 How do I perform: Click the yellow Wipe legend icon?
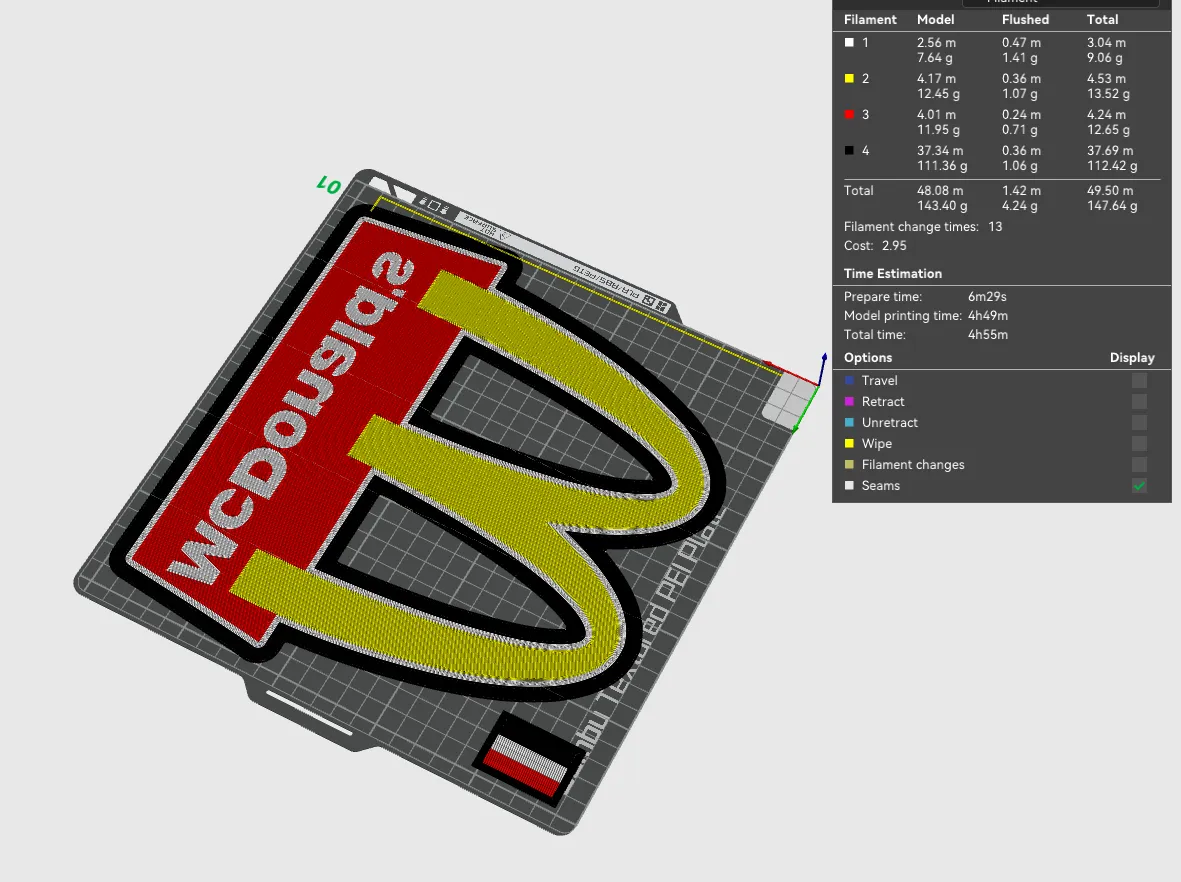(x=850, y=444)
